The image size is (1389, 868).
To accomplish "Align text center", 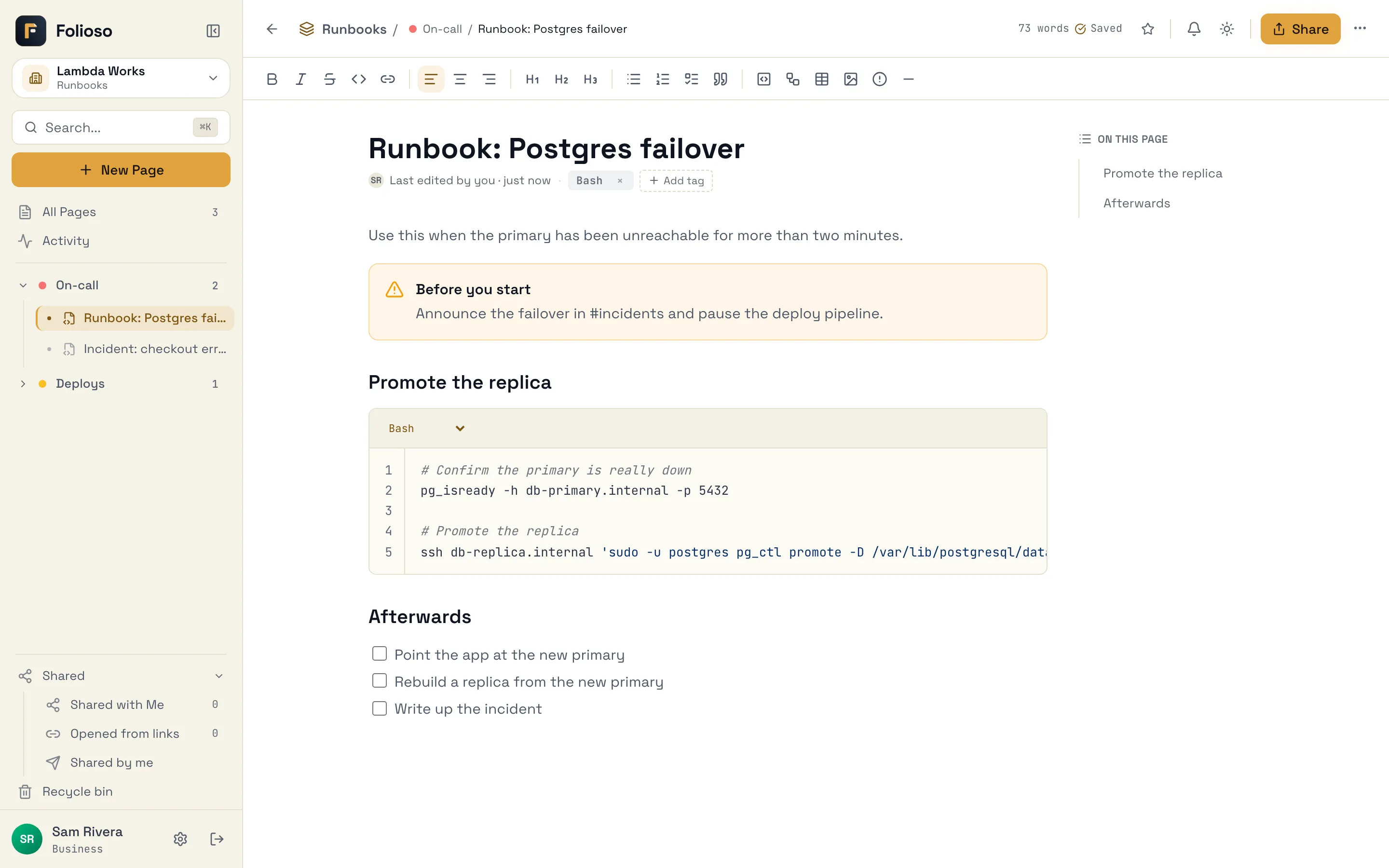I will coord(460,79).
